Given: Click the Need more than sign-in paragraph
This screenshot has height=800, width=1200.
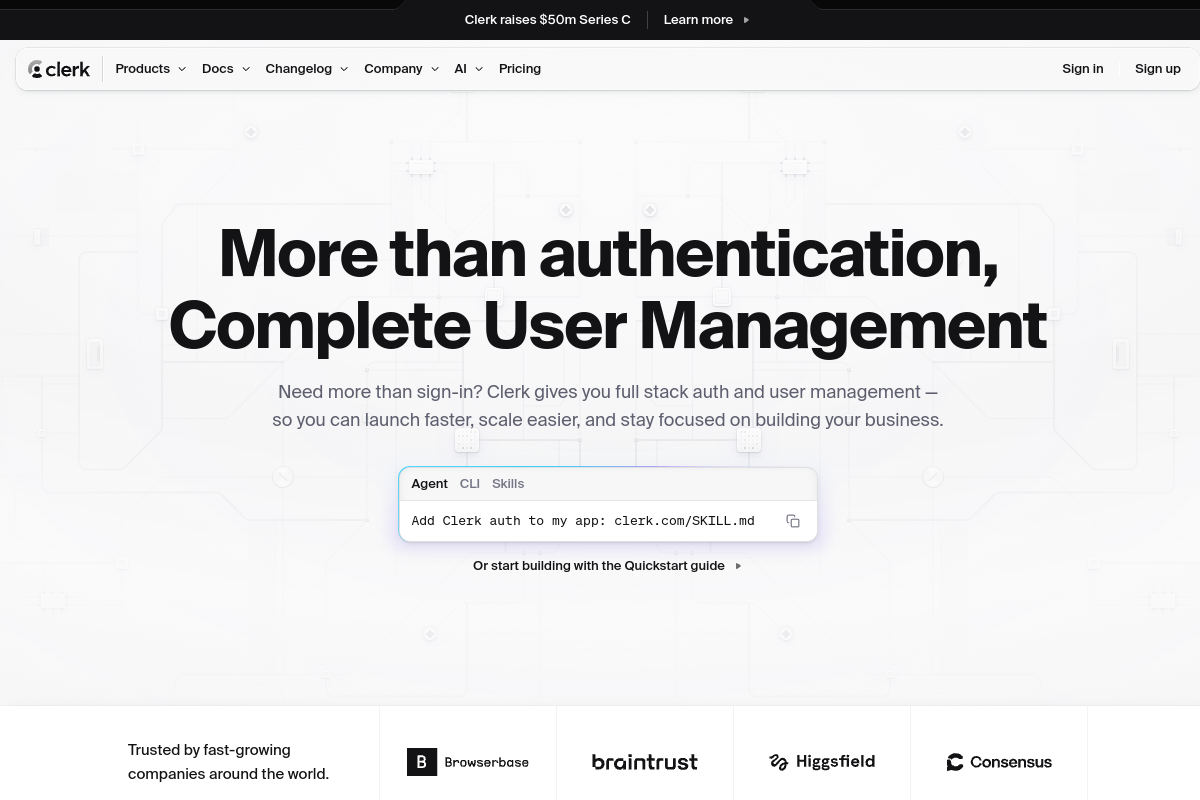Looking at the screenshot, I should tap(608, 406).
